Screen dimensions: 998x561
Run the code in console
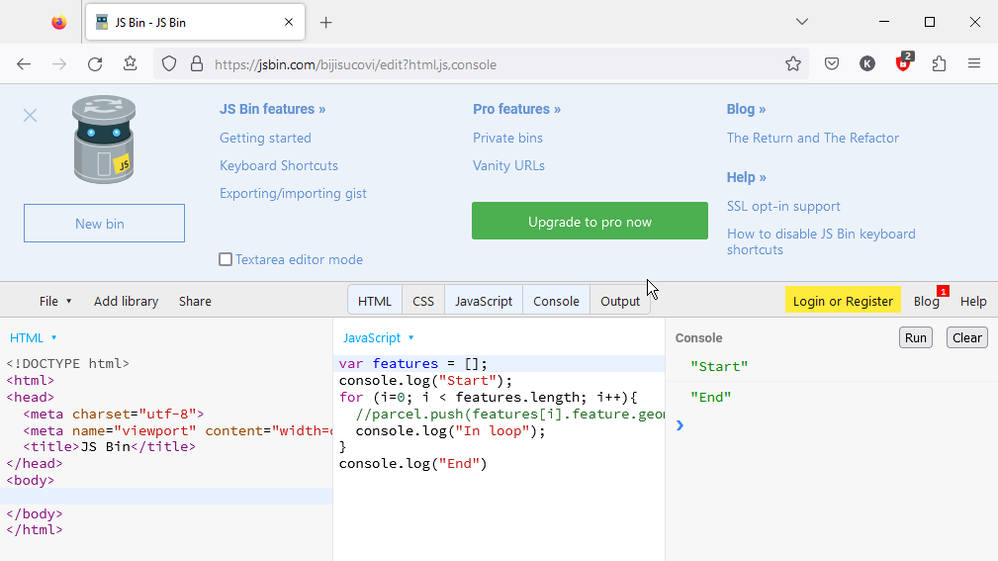(x=916, y=337)
